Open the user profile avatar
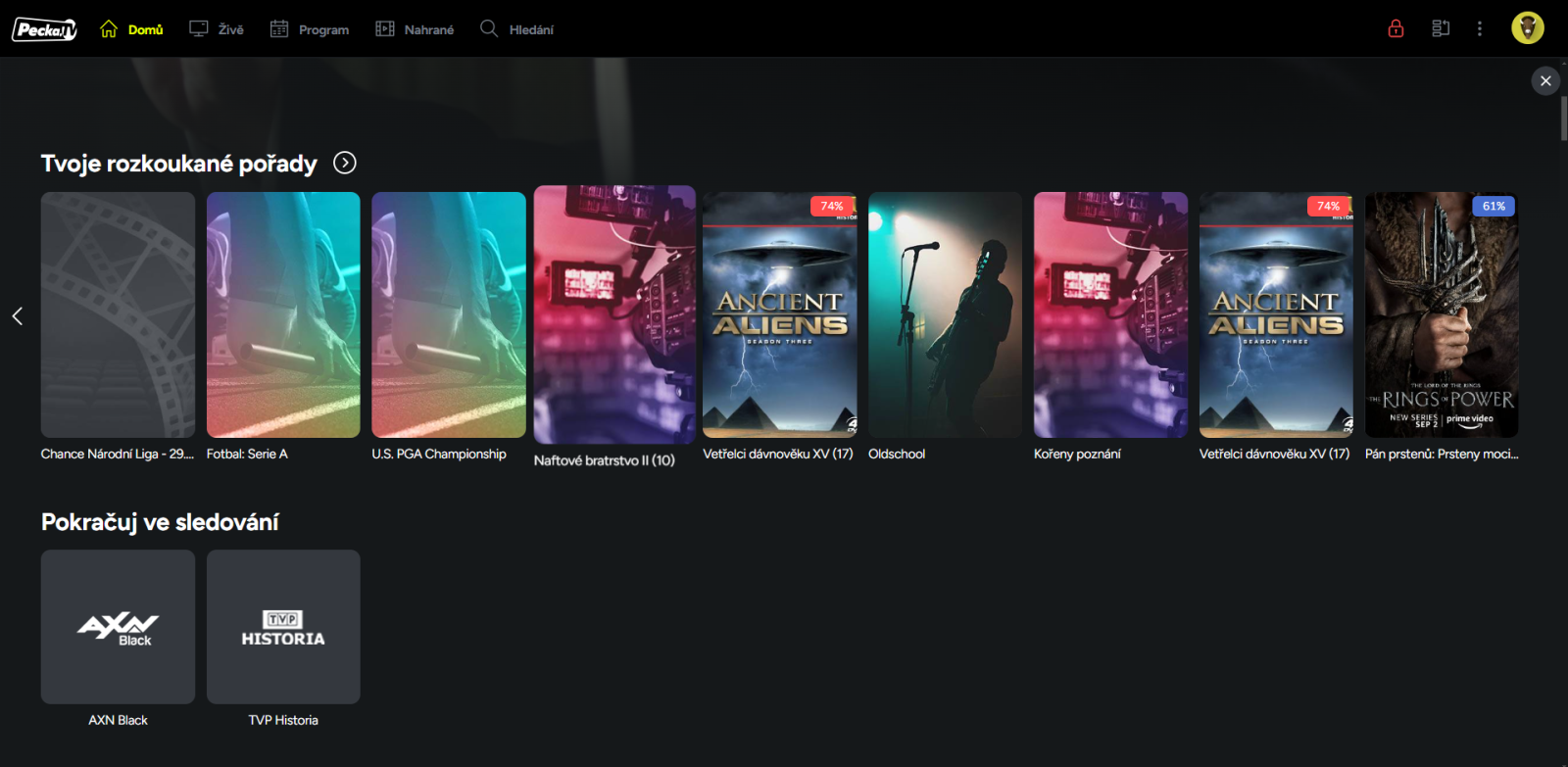The width and height of the screenshot is (1568, 767). (1528, 28)
